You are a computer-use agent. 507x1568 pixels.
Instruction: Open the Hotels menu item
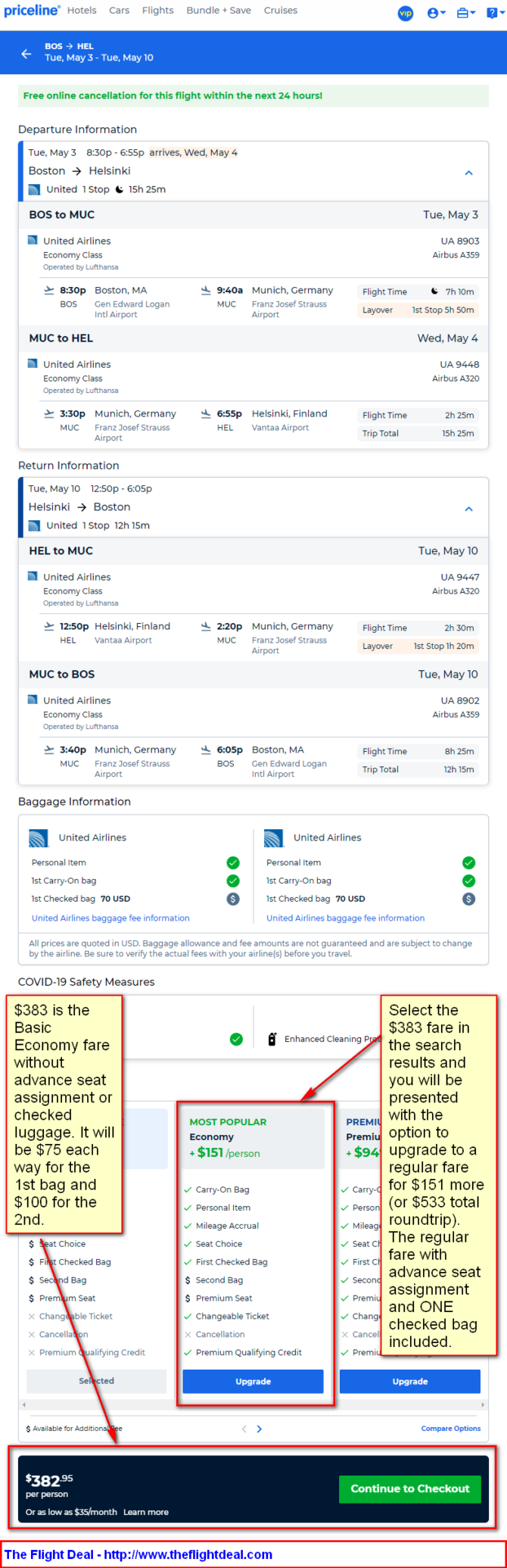[x=82, y=11]
